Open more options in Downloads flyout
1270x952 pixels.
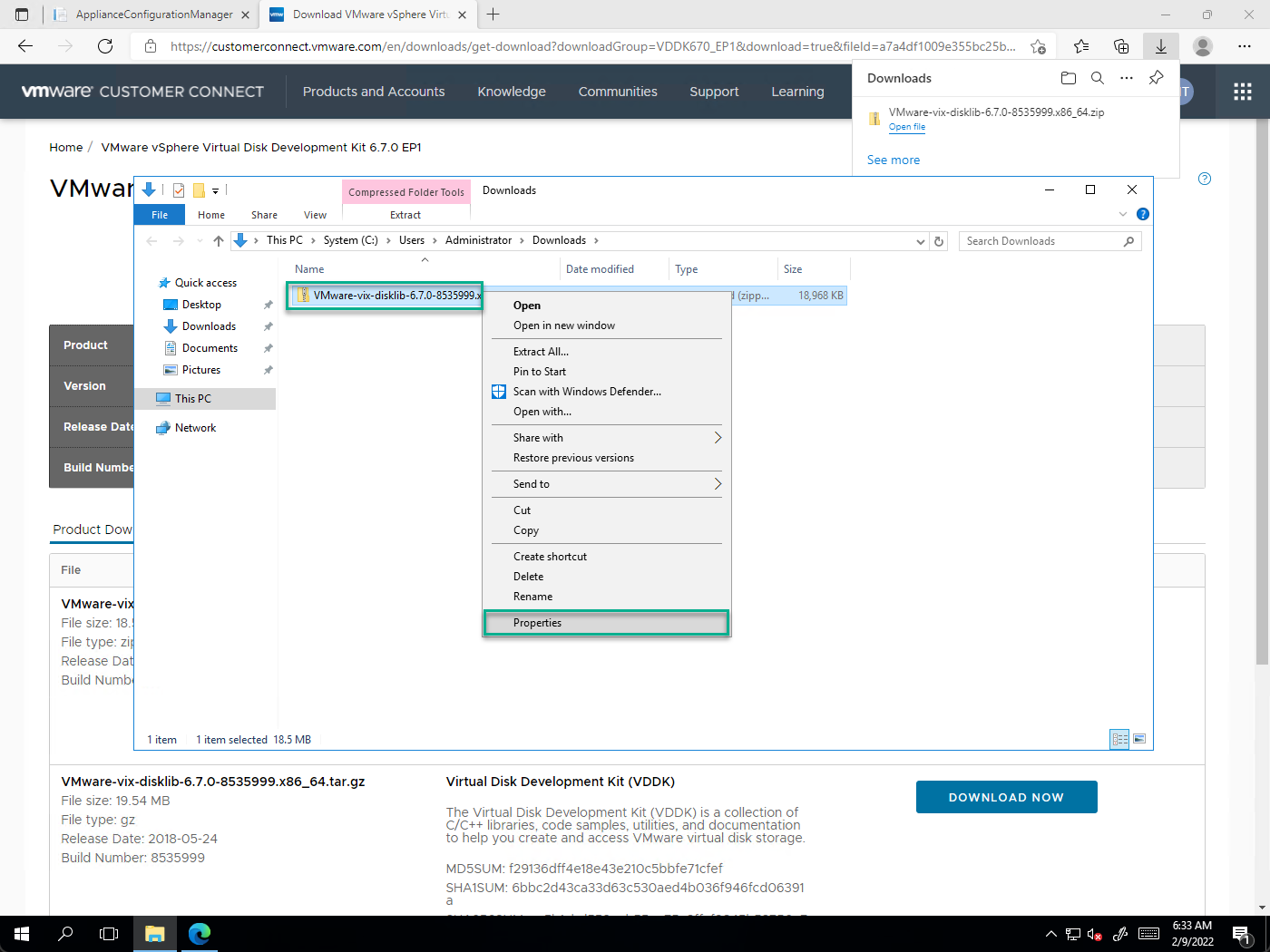click(1127, 78)
